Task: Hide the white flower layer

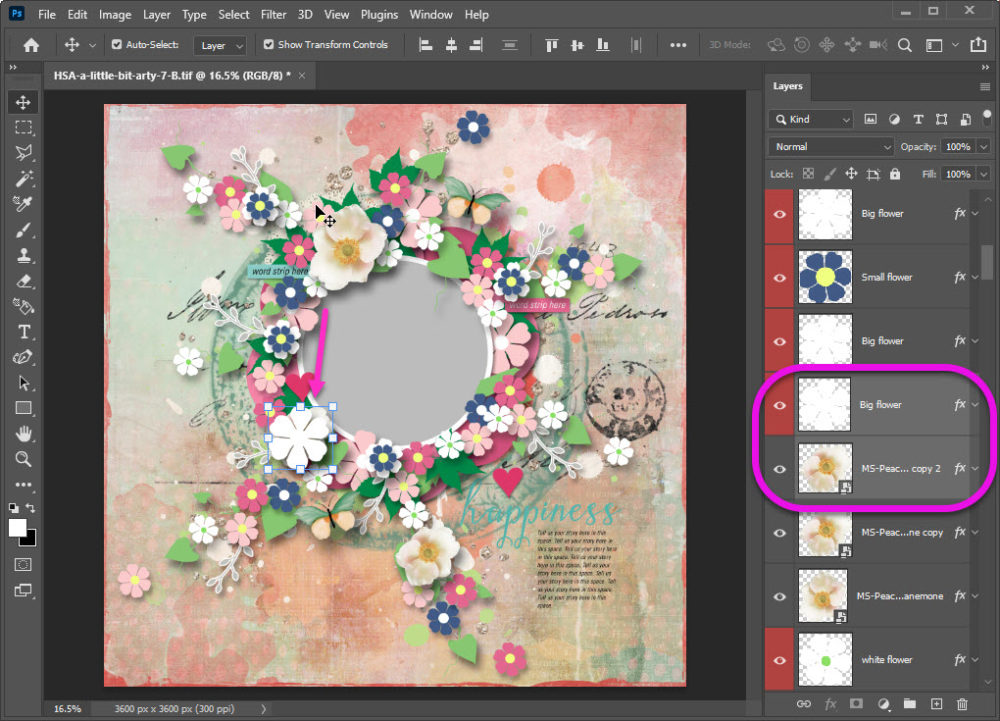Action: pyautogui.click(x=779, y=660)
